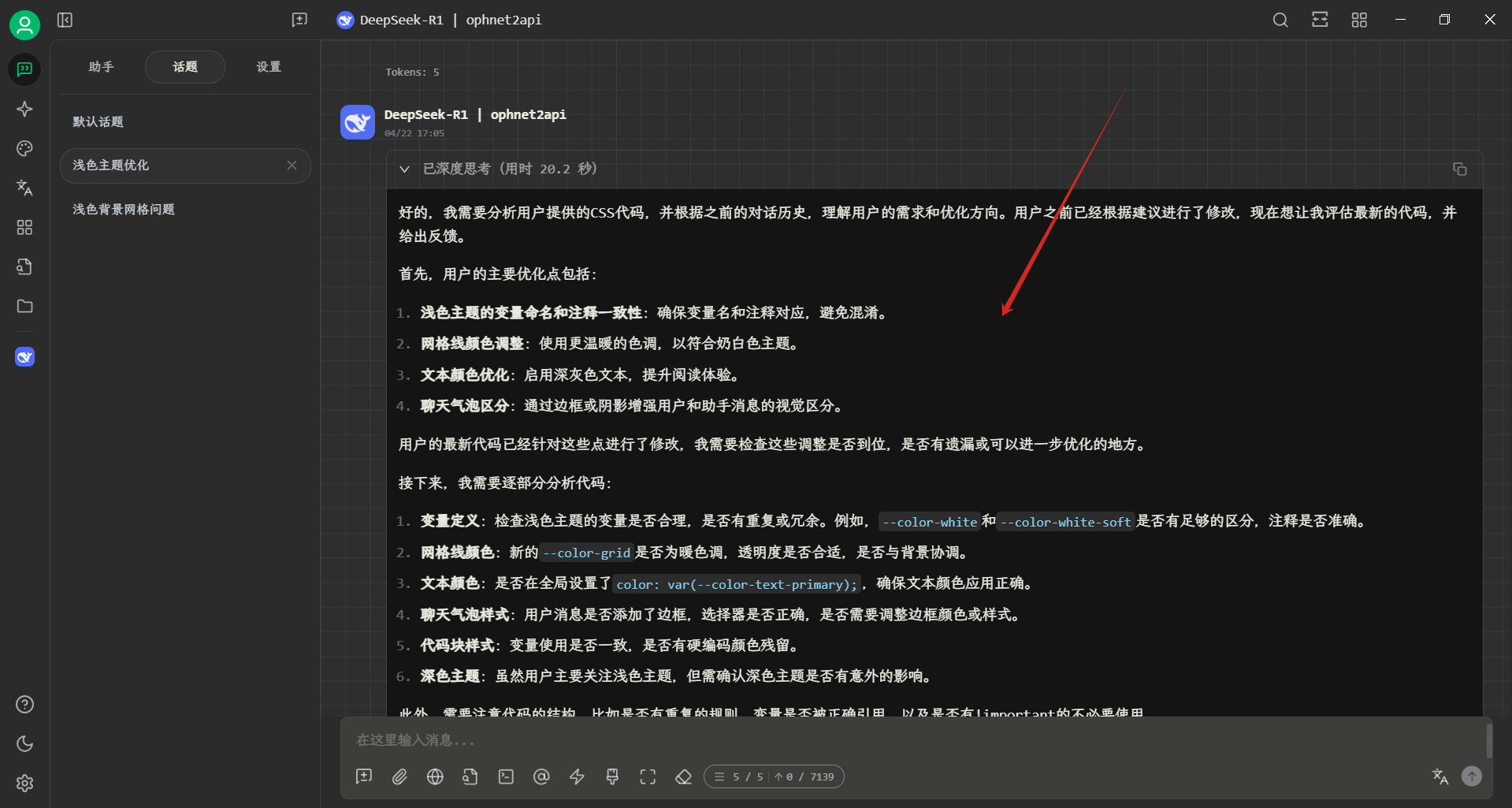Image resolution: width=1512 pixels, height=808 pixels.
Task: Toggle dark mode moon icon
Action: pyautogui.click(x=24, y=743)
